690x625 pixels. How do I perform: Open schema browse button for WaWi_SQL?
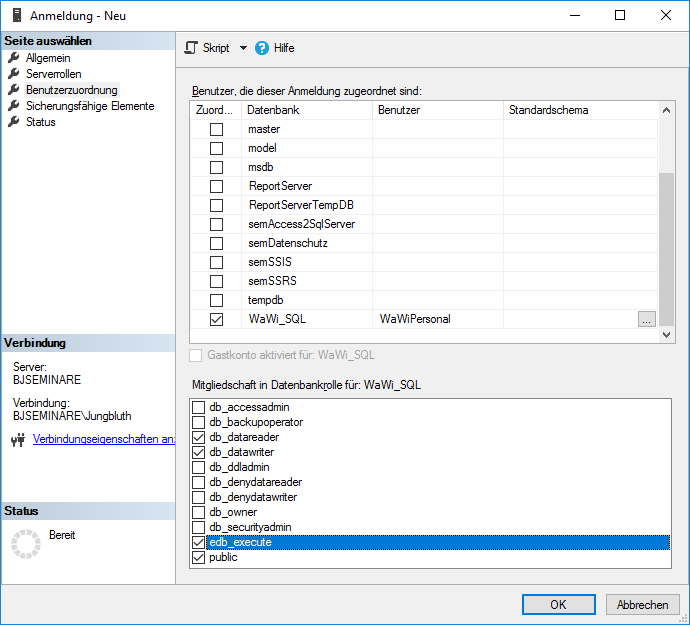tap(647, 319)
